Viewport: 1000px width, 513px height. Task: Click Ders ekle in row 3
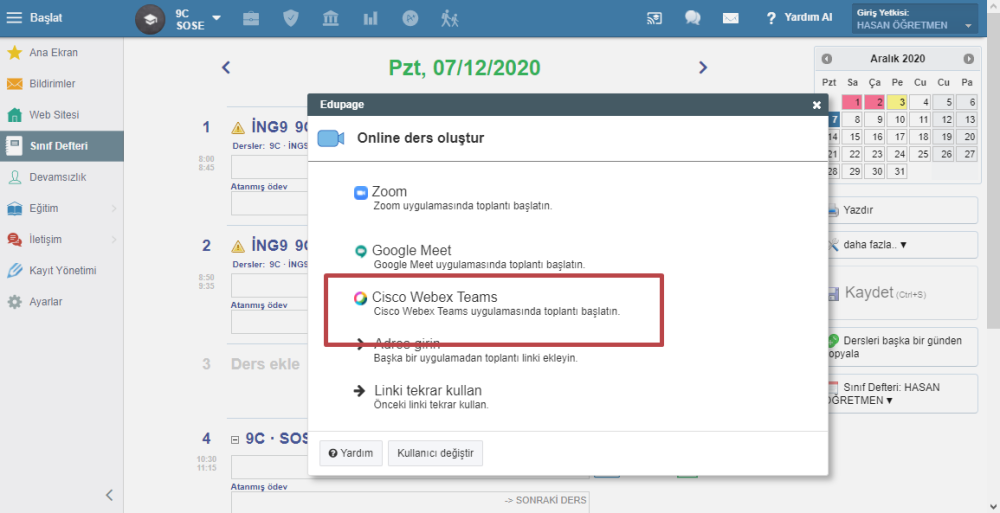pos(265,364)
